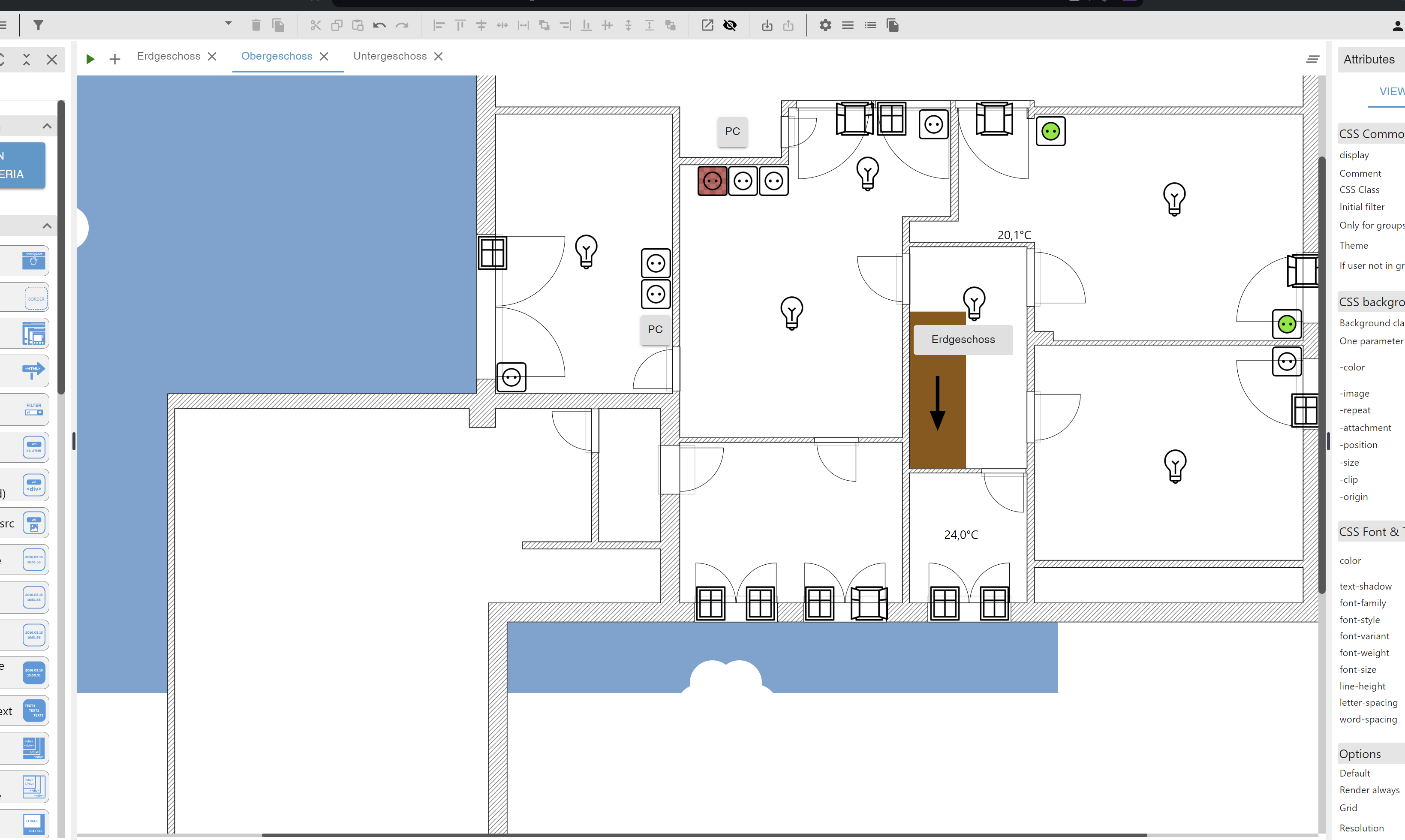Toggle the green socket near top right room
This screenshot has height=840, width=1405.
[x=1050, y=131]
